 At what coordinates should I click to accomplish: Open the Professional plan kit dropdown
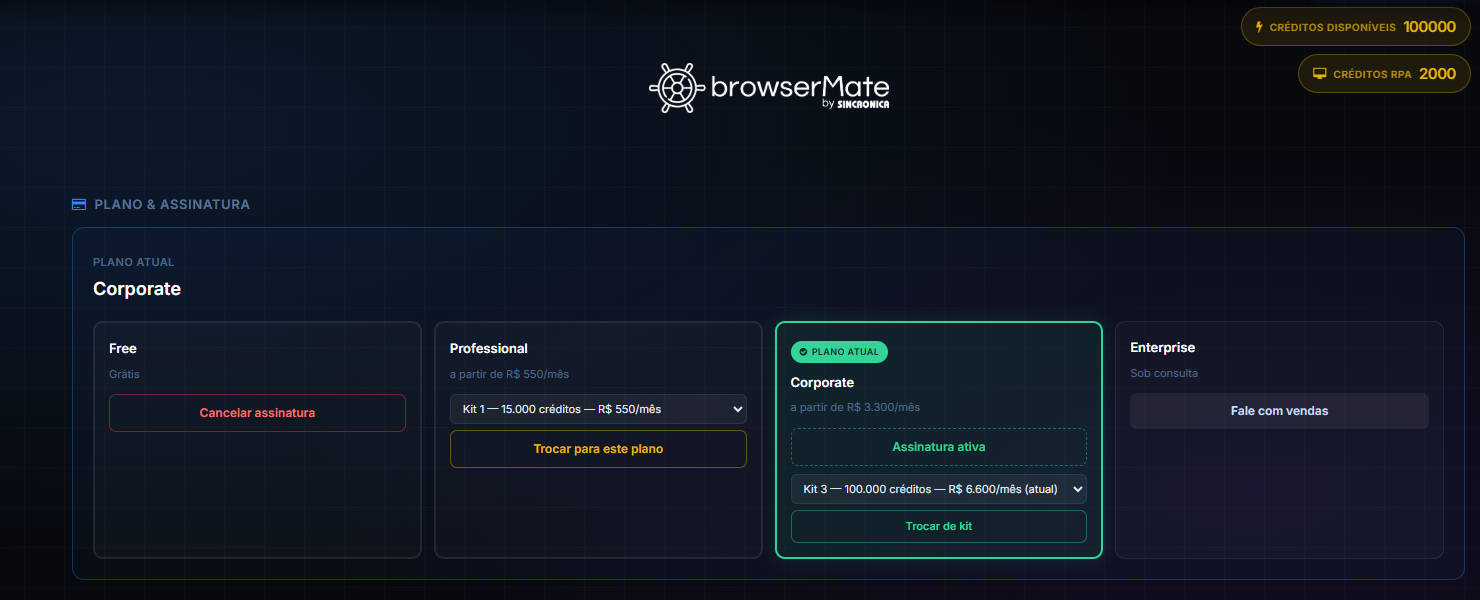pos(598,408)
